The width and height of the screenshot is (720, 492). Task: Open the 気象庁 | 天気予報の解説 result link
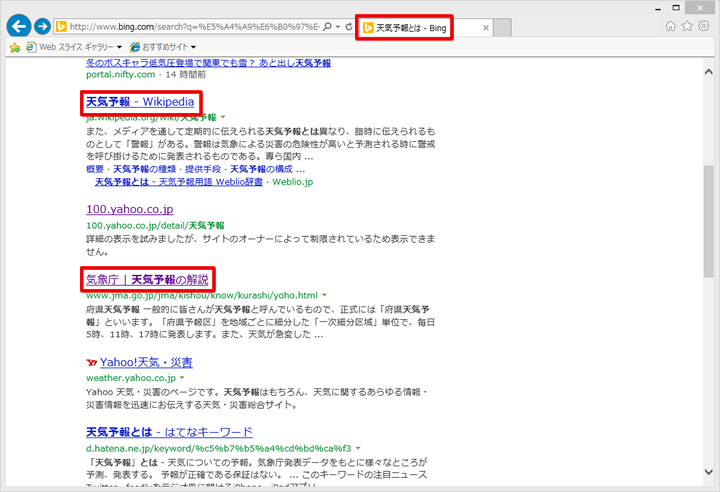click(x=147, y=279)
